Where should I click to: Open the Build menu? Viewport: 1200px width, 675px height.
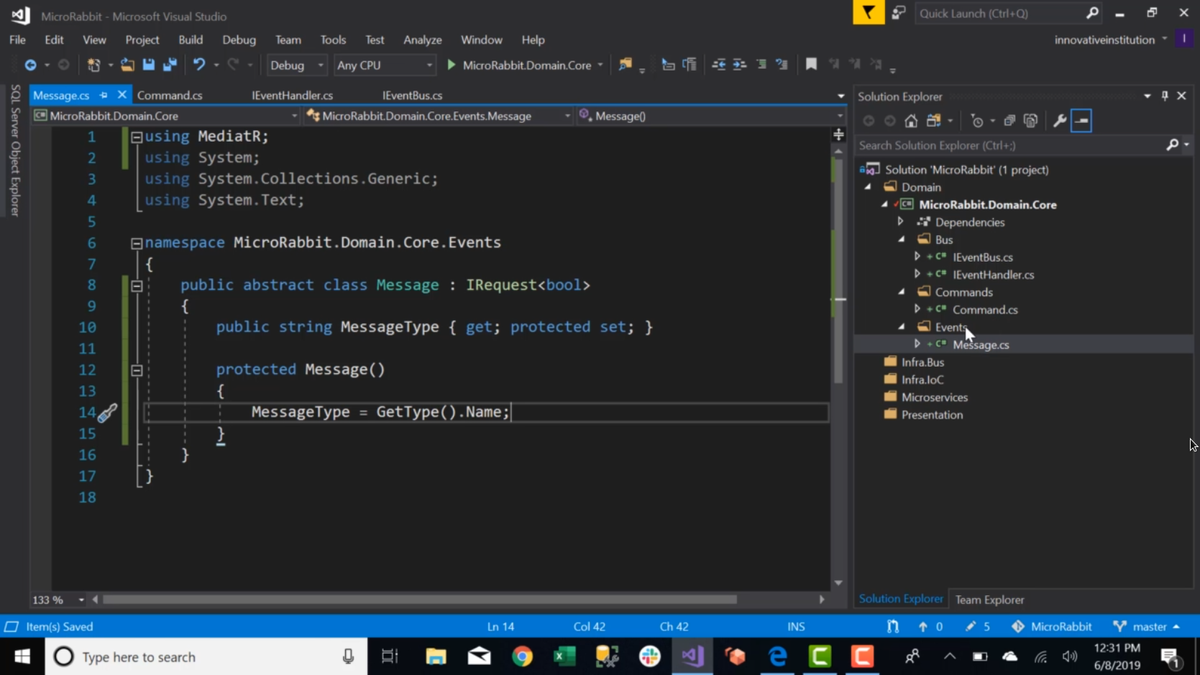pos(190,40)
